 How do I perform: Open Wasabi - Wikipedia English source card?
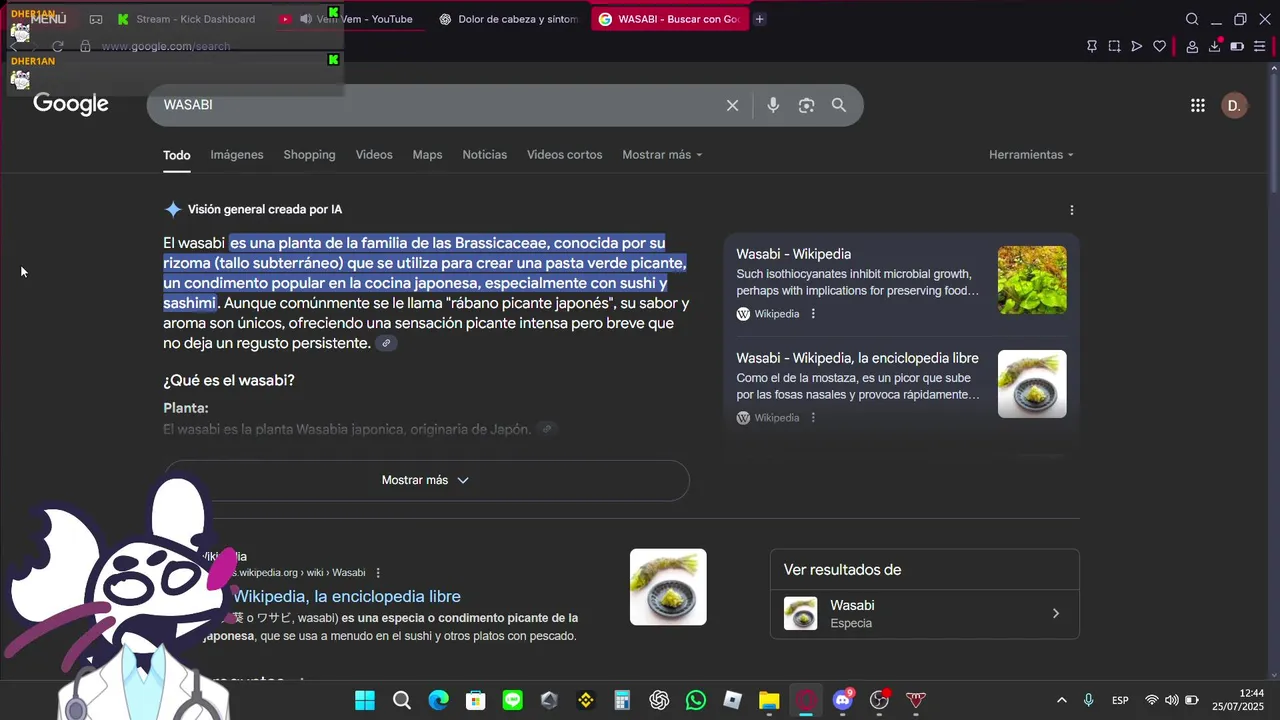click(x=793, y=254)
